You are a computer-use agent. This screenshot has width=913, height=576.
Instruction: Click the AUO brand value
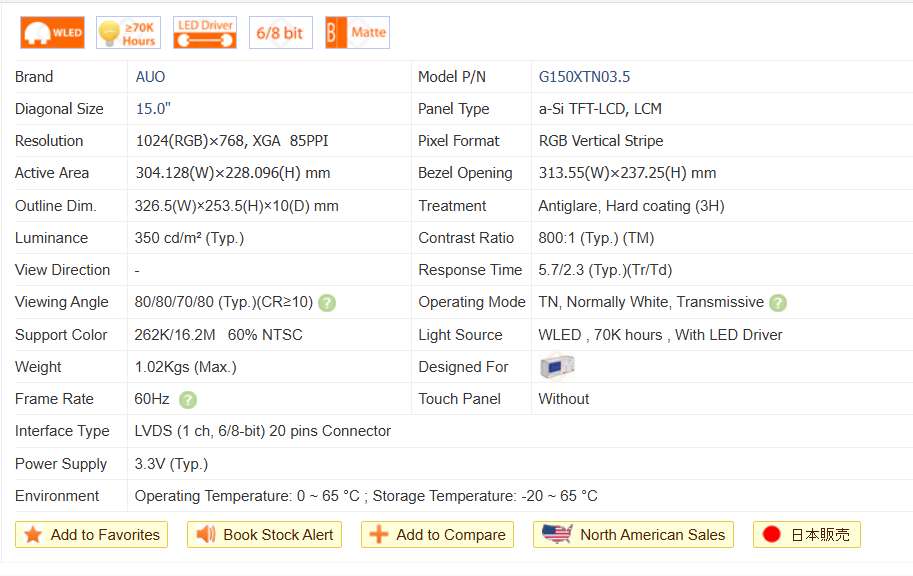coord(151,77)
